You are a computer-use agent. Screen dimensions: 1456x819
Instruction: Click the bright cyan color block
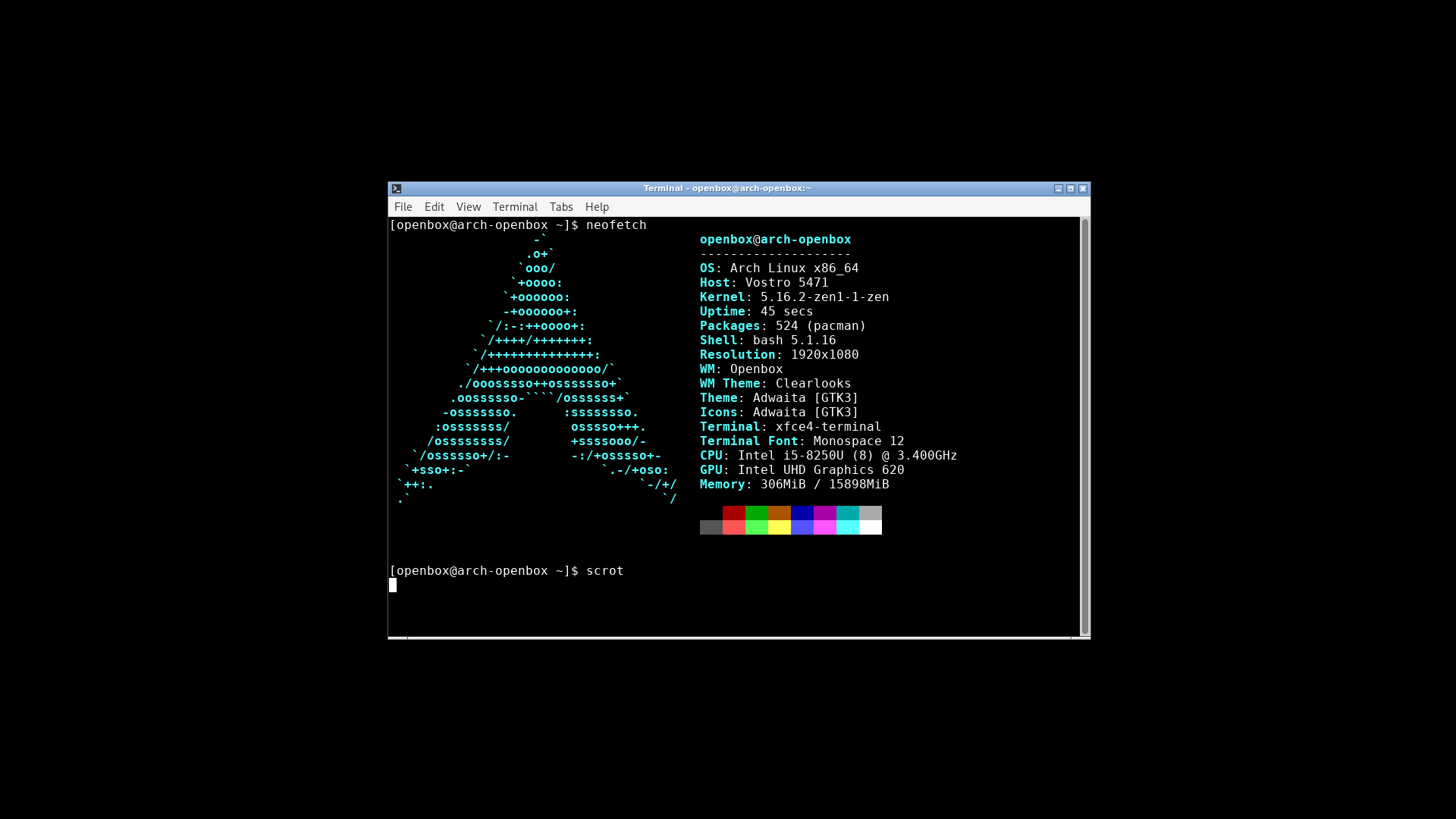(x=848, y=527)
